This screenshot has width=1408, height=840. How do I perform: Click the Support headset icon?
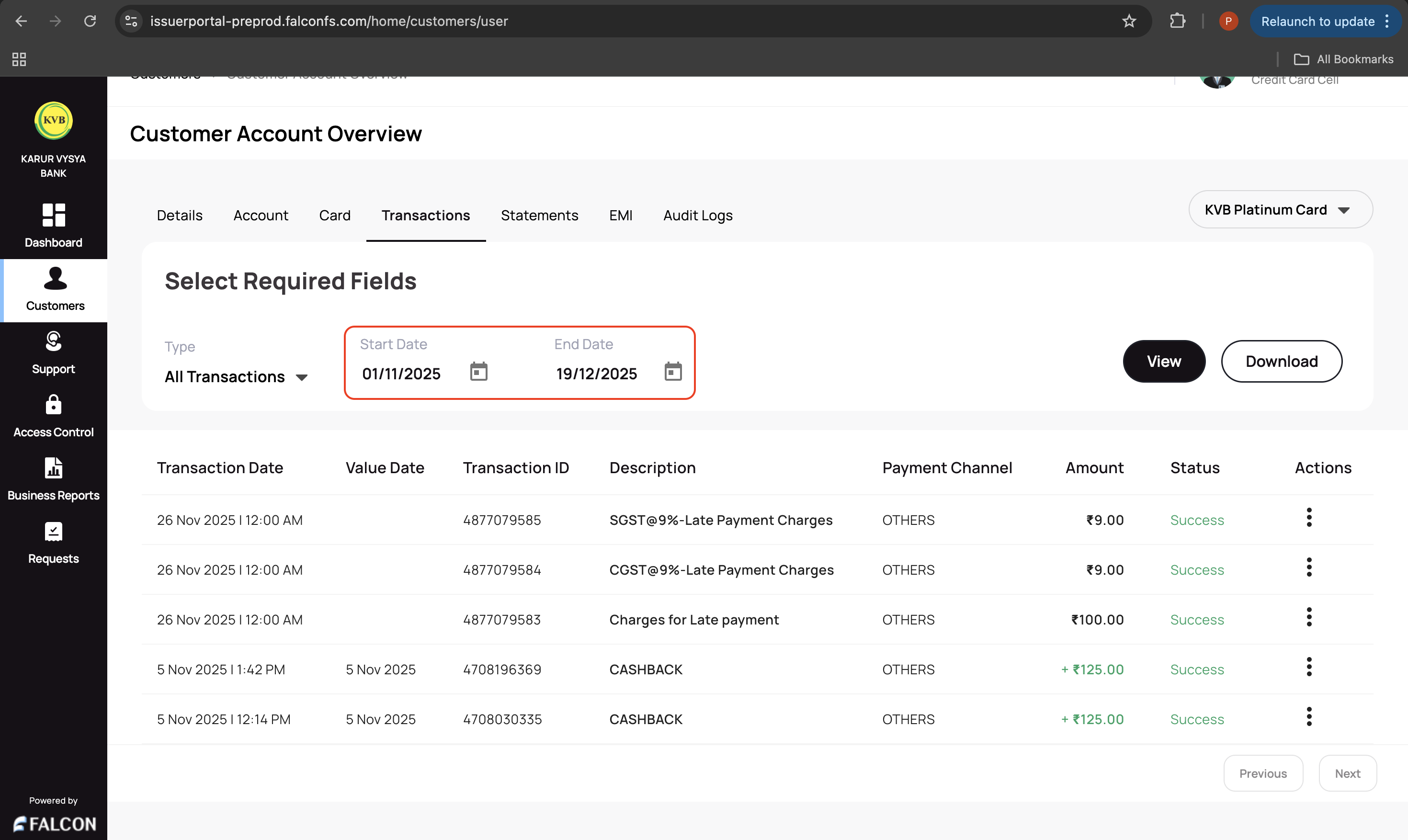(x=54, y=341)
